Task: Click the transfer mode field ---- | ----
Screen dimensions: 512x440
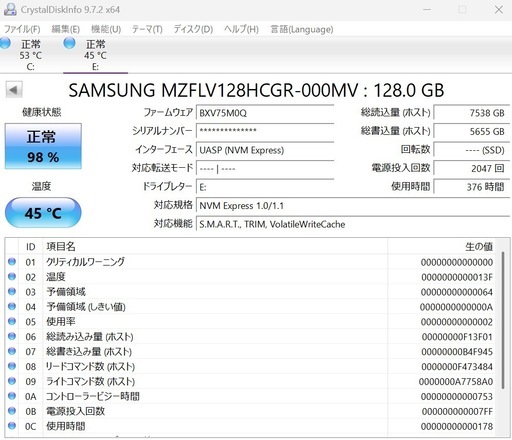Action: click(x=265, y=169)
